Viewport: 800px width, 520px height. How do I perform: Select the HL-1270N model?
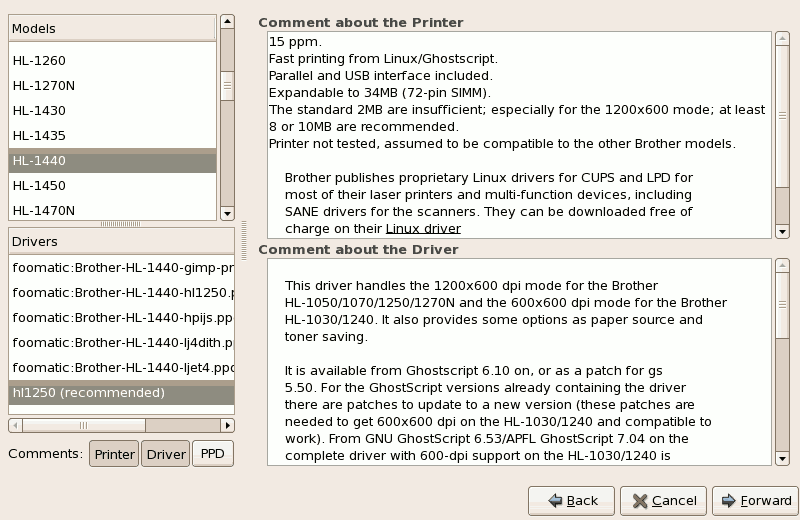pyautogui.click(x=112, y=85)
